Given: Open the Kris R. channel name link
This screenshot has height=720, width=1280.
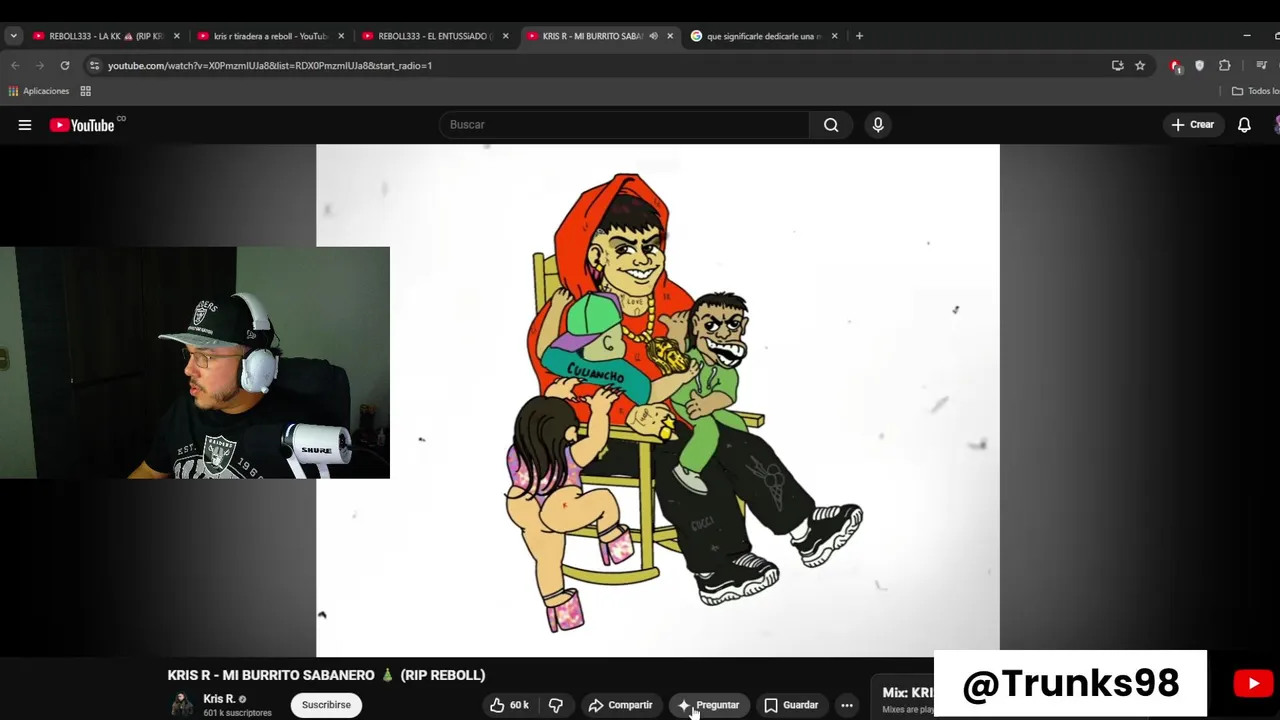Looking at the screenshot, I should (x=219, y=699).
